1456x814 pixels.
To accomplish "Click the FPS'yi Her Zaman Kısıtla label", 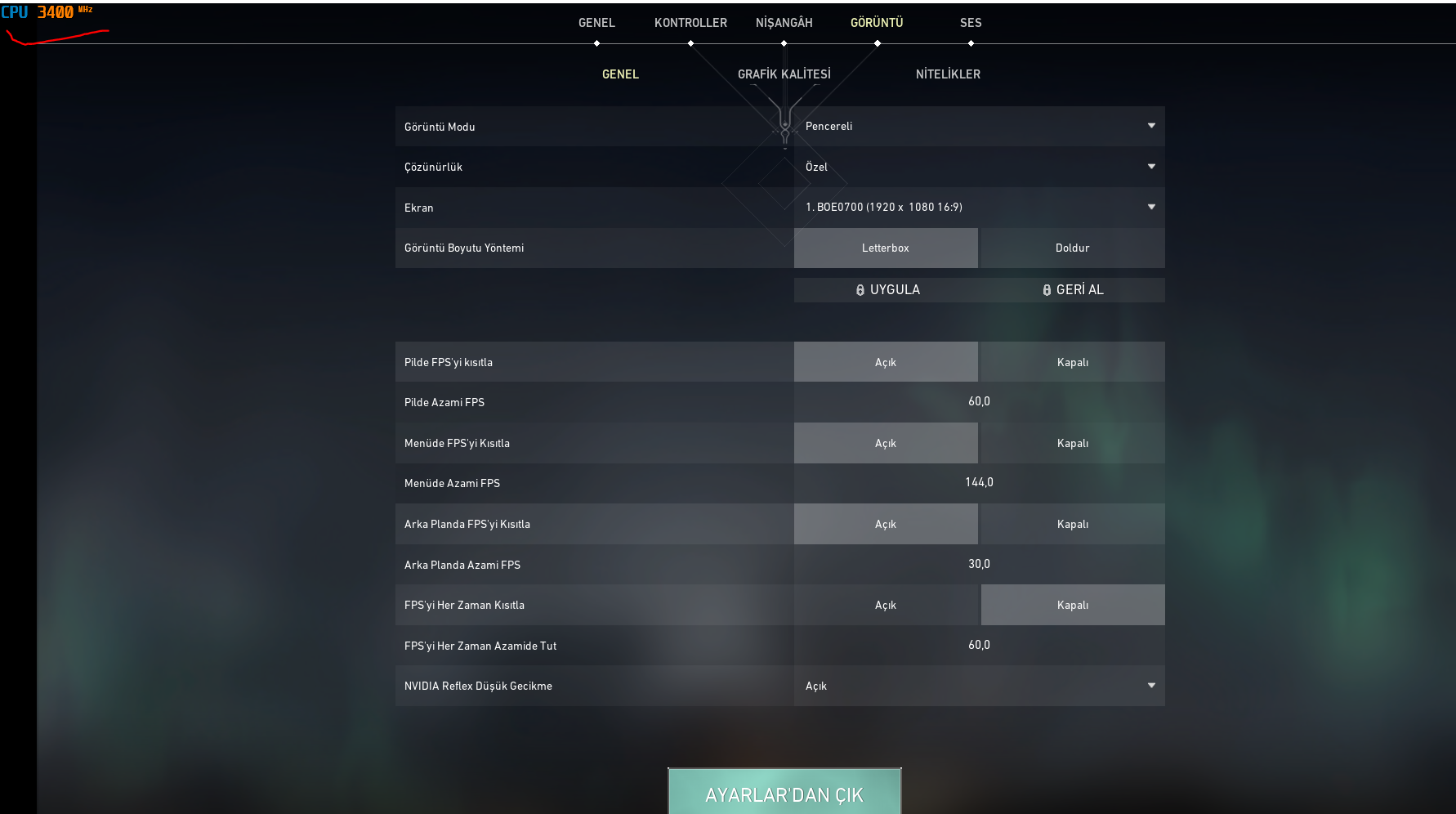I will click(464, 605).
